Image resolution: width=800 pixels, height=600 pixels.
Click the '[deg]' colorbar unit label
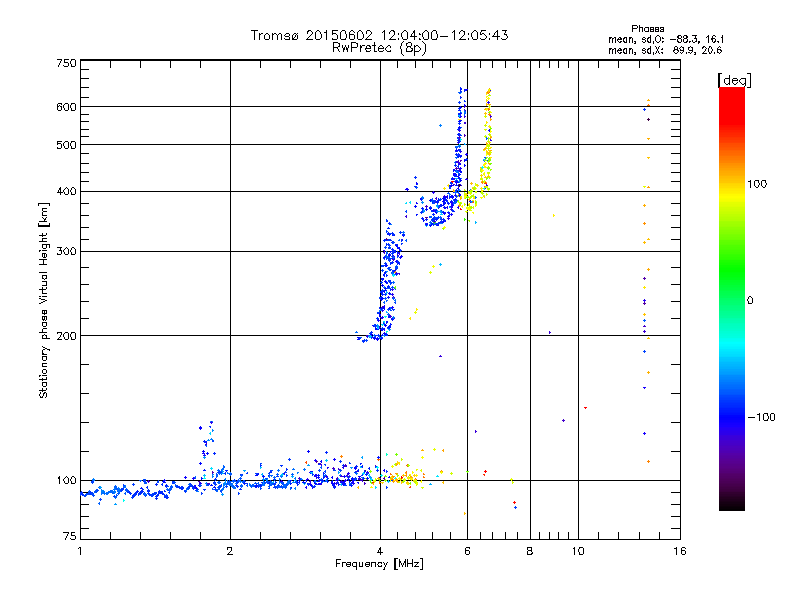[x=734, y=80]
